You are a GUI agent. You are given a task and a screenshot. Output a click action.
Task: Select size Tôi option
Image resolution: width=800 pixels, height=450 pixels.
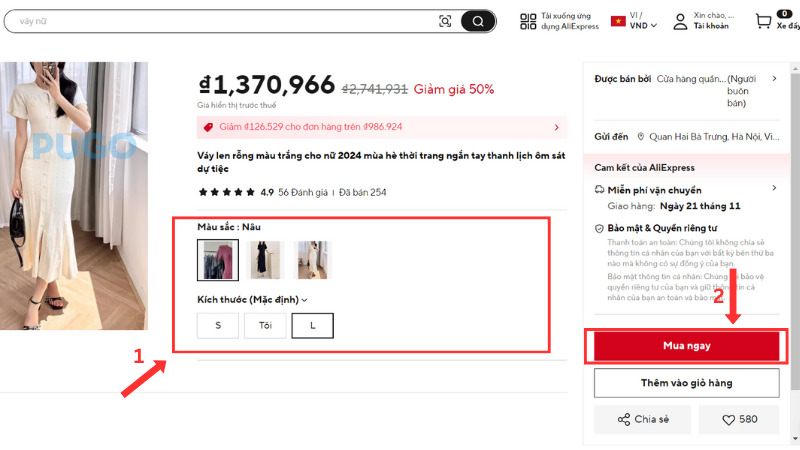(x=265, y=326)
